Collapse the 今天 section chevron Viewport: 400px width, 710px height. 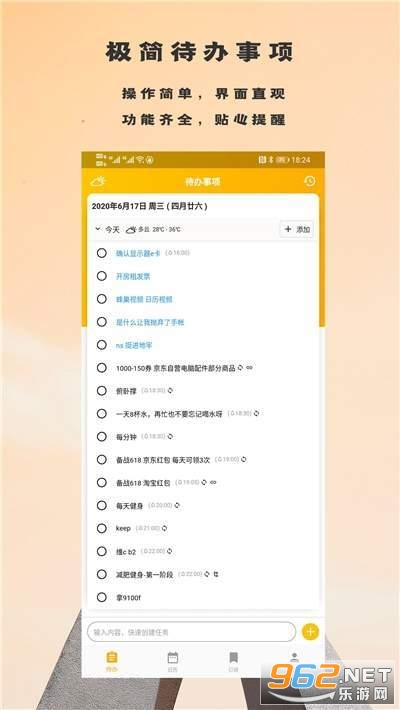(x=97, y=229)
